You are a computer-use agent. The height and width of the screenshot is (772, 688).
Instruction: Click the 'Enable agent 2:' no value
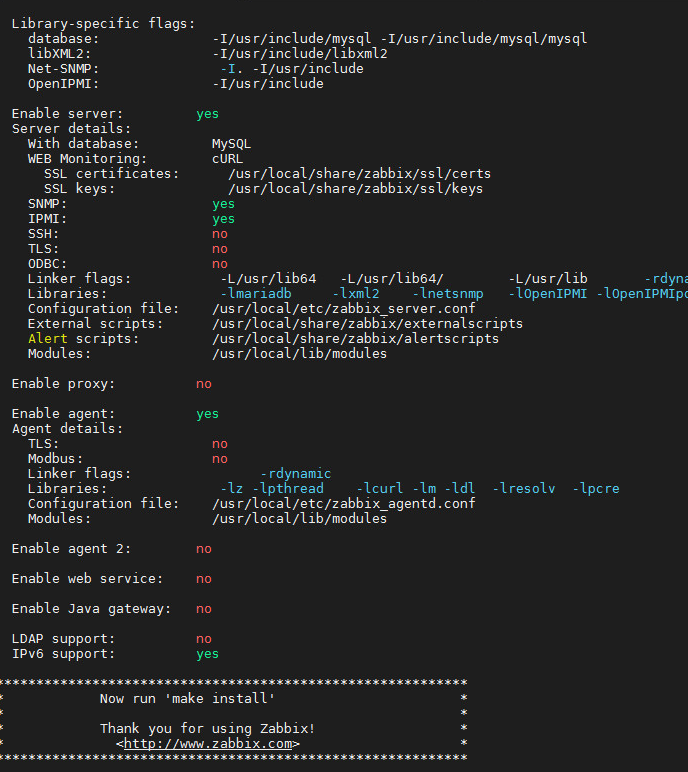[204, 549]
